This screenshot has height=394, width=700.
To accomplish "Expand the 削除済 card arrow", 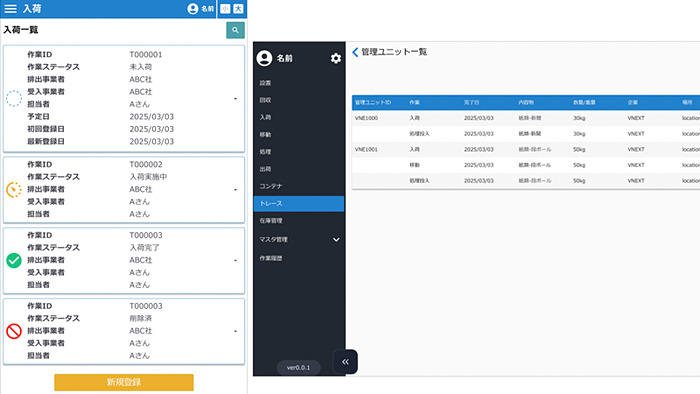I will [x=235, y=331].
